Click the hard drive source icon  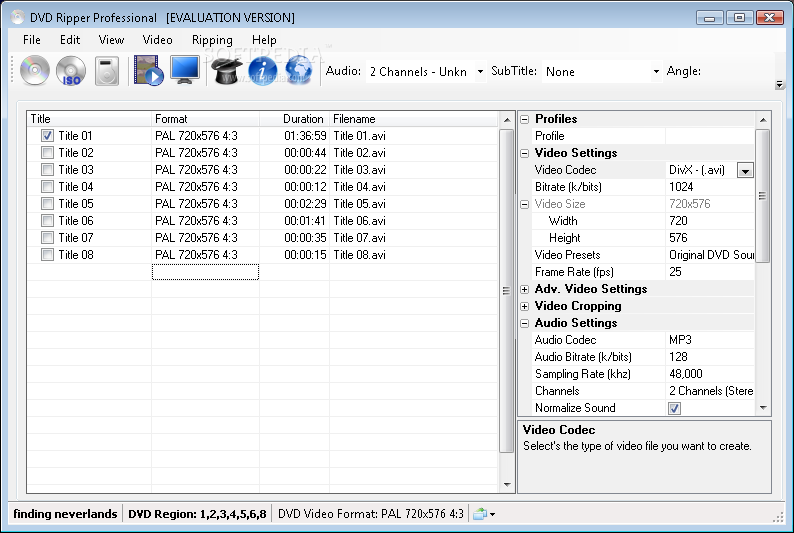[x=107, y=71]
